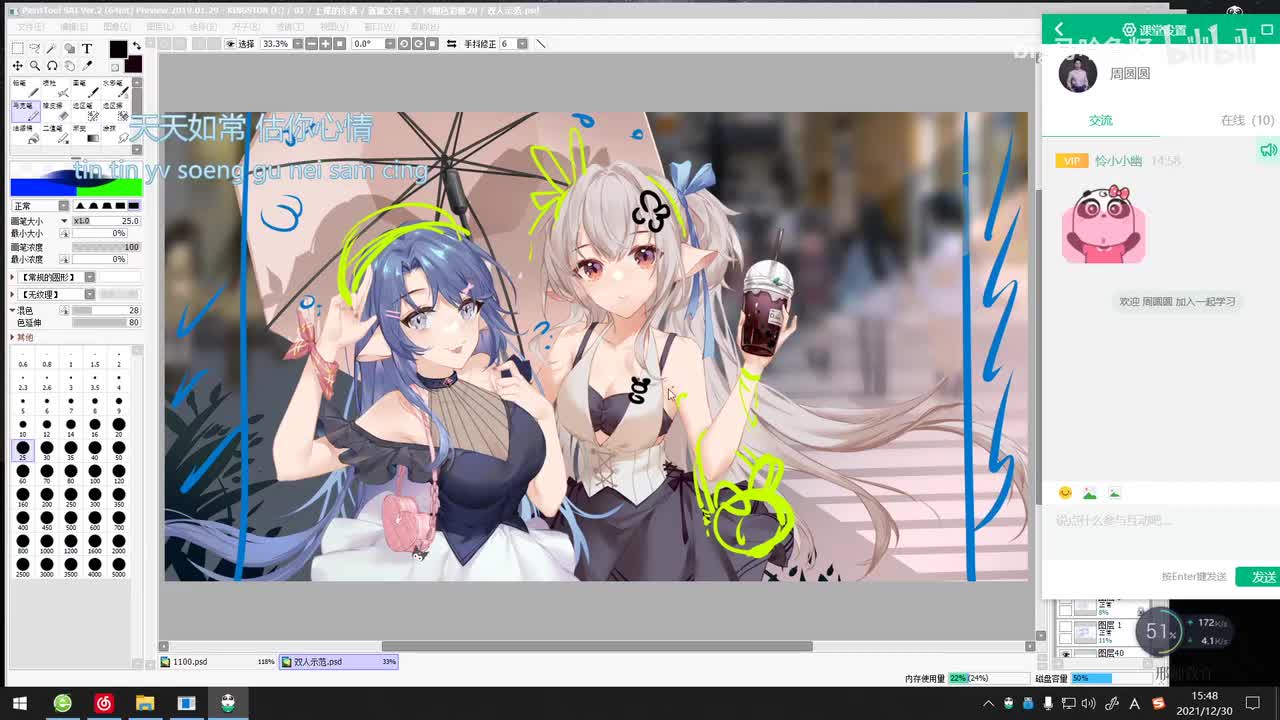Open File Explorer from the taskbar
This screenshot has width=1280, height=720.
click(145, 703)
